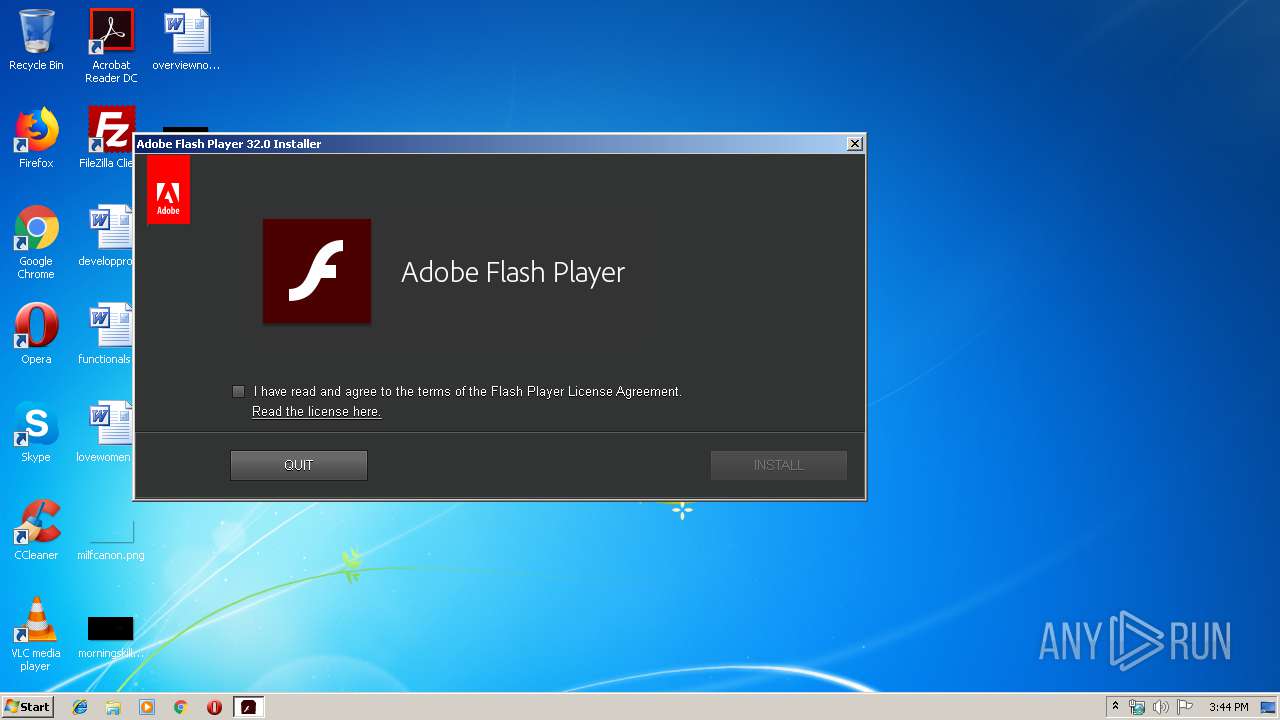1280x720 pixels.
Task: Click the Flash installer taskbar button
Action: click(248, 707)
